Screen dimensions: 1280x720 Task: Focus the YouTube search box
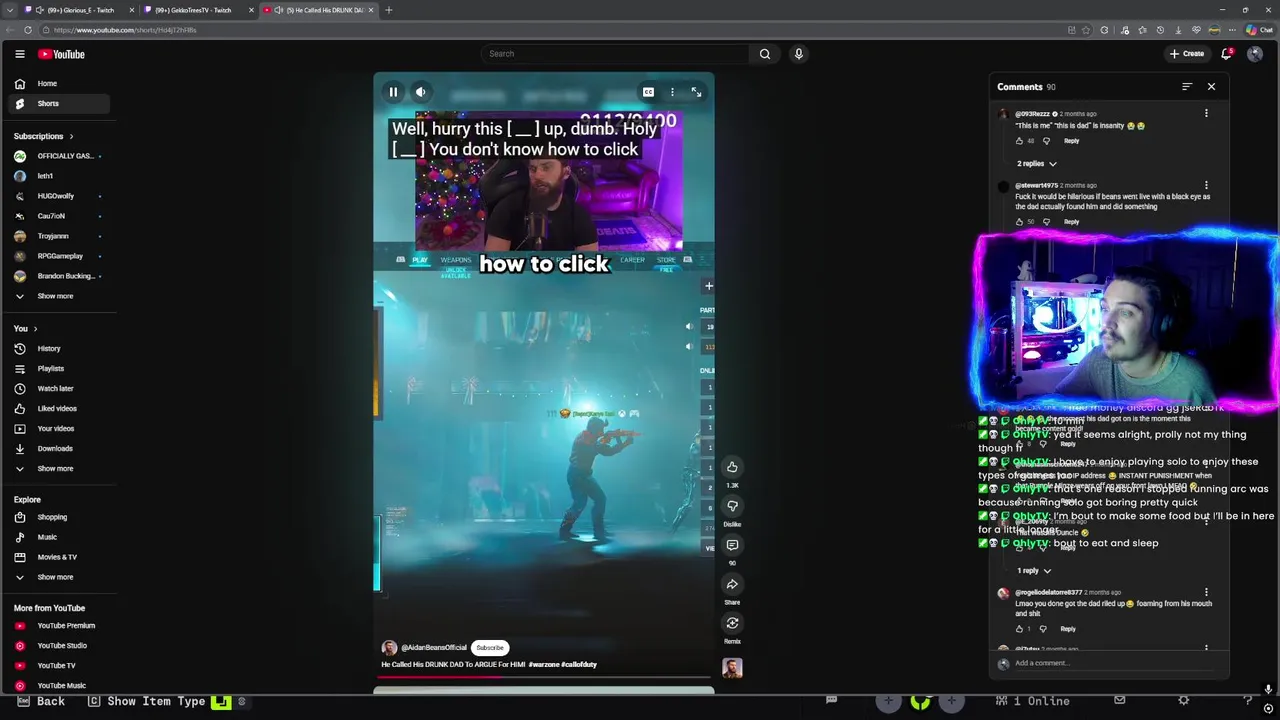(615, 54)
